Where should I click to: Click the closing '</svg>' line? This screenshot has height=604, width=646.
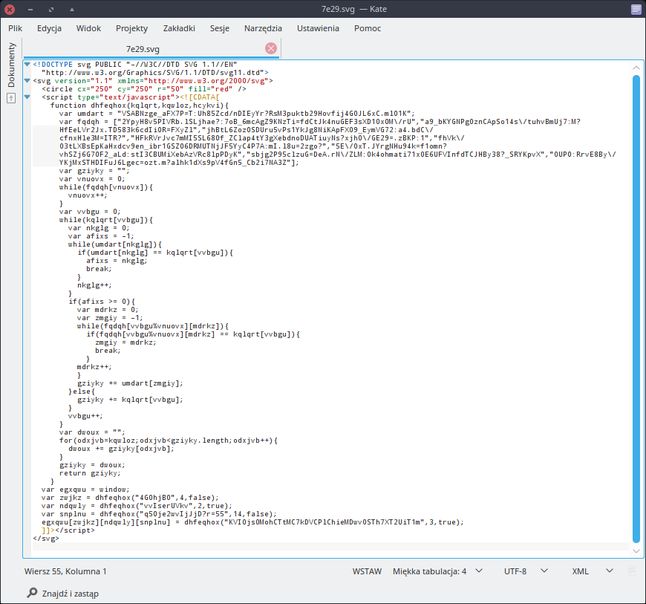pyautogui.click(x=46, y=538)
